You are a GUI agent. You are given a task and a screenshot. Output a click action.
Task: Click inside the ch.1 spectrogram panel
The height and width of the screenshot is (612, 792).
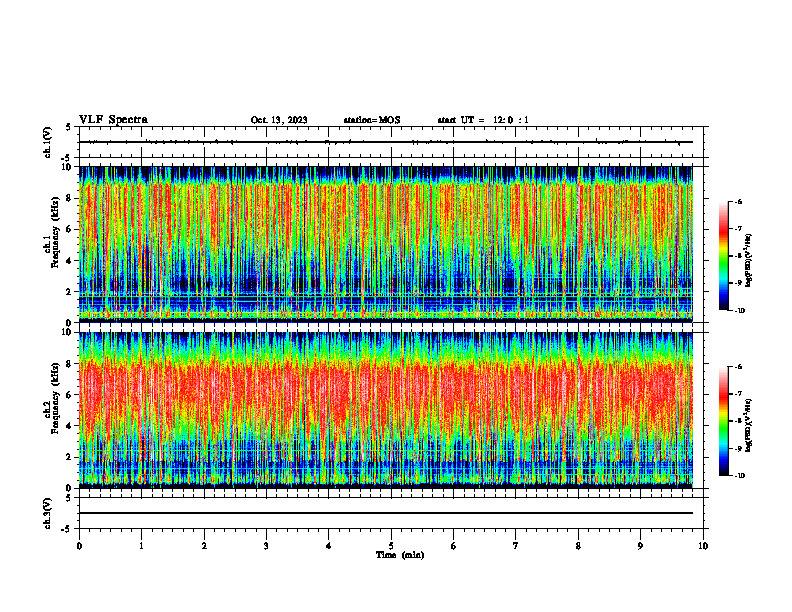tap(386, 244)
